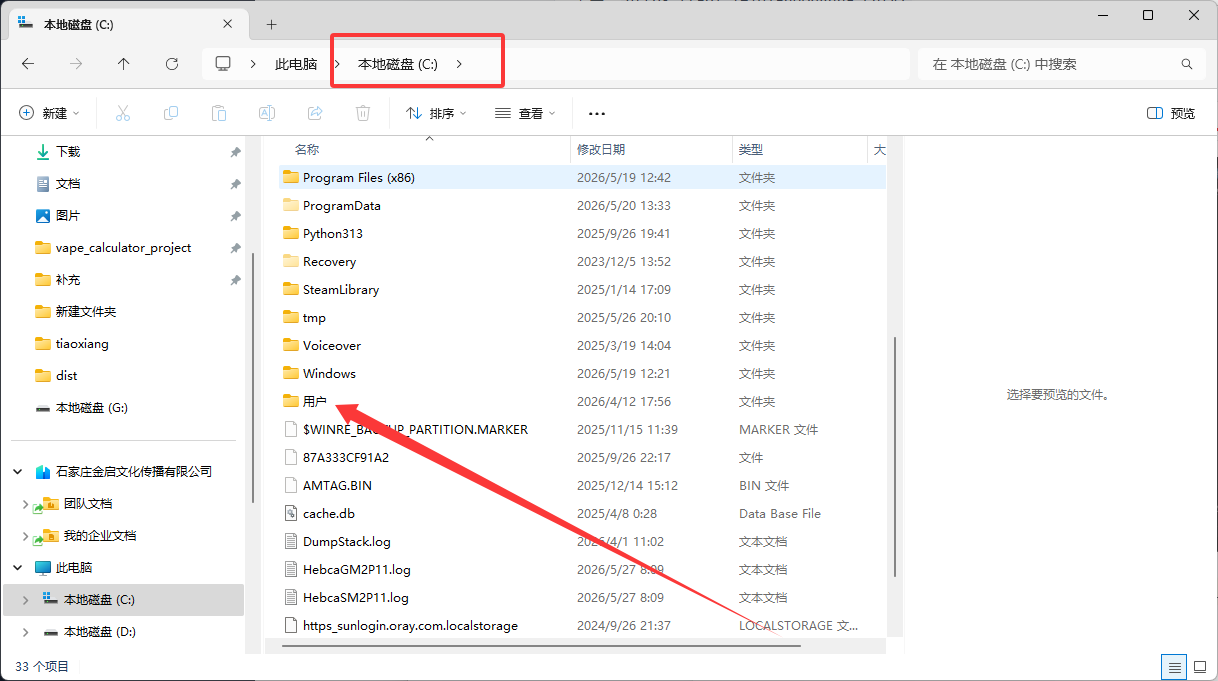Open the 排序 sort dropdown
The height and width of the screenshot is (681, 1218).
click(436, 113)
